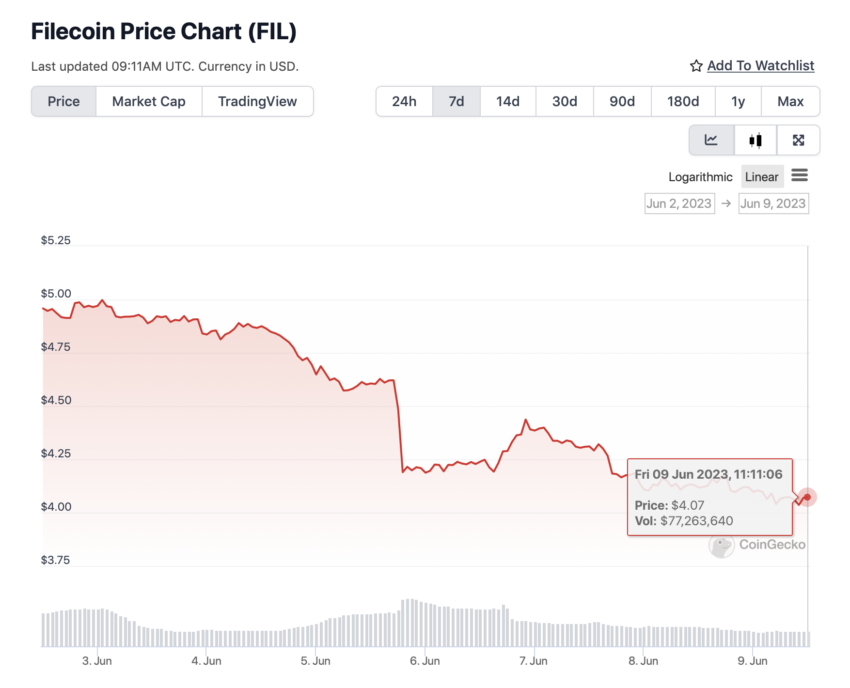Click the Price tab

point(63,101)
